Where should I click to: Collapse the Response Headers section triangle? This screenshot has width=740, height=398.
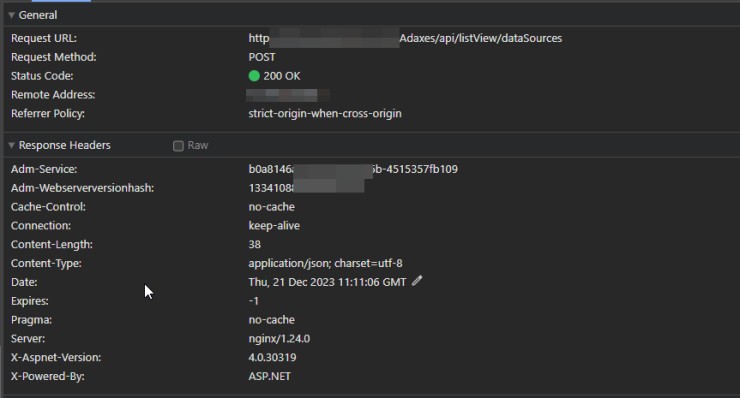(11, 145)
